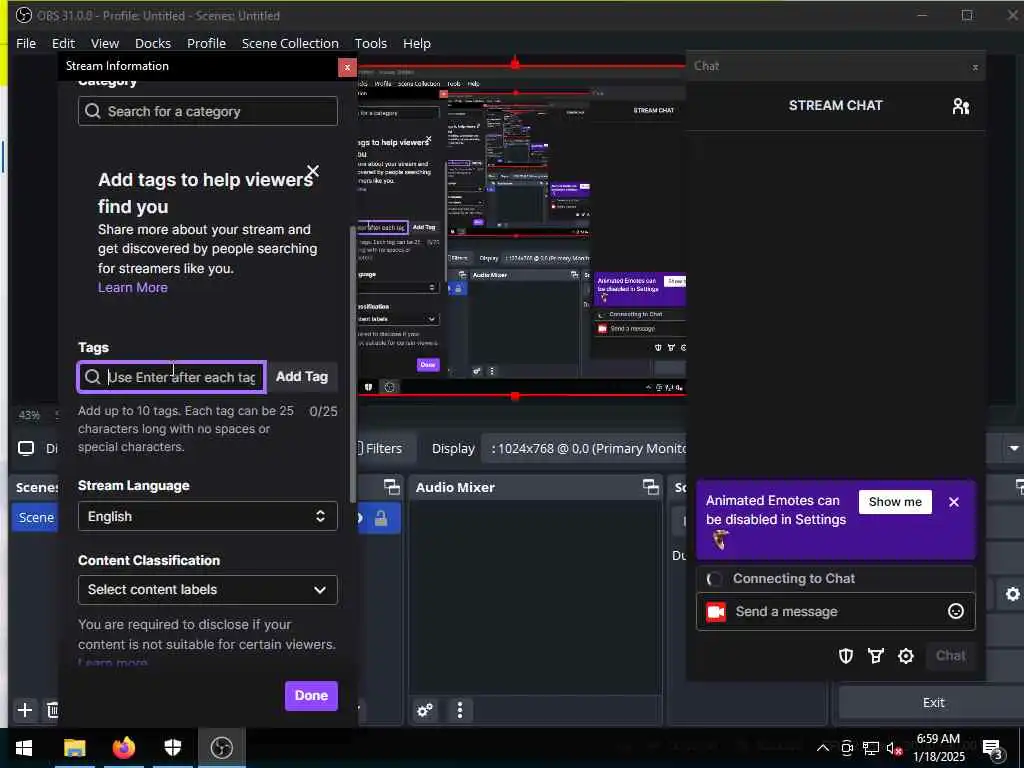This screenshot has width=1024, height=768.
Task: Open the Profile menu
Action: (x=206, y=43)
